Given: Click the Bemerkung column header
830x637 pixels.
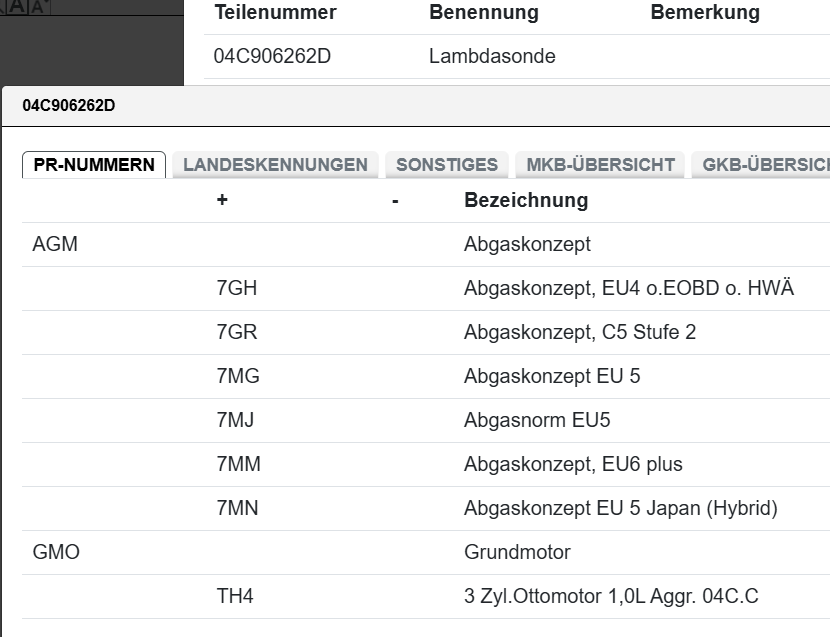Looking at the screenshot, I should tap(704, 13).
